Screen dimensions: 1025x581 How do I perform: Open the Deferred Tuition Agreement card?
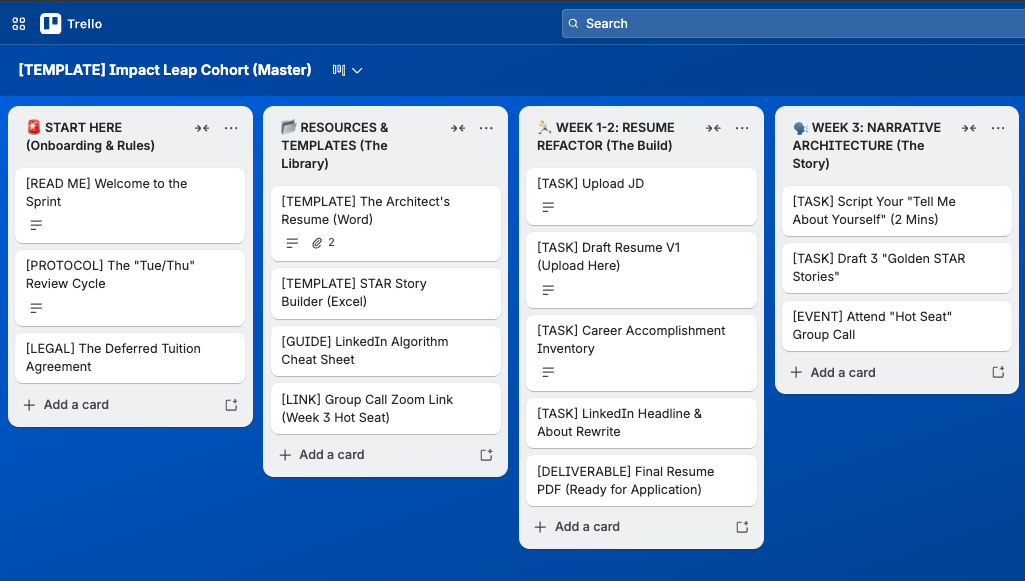(x=113, y=357)
